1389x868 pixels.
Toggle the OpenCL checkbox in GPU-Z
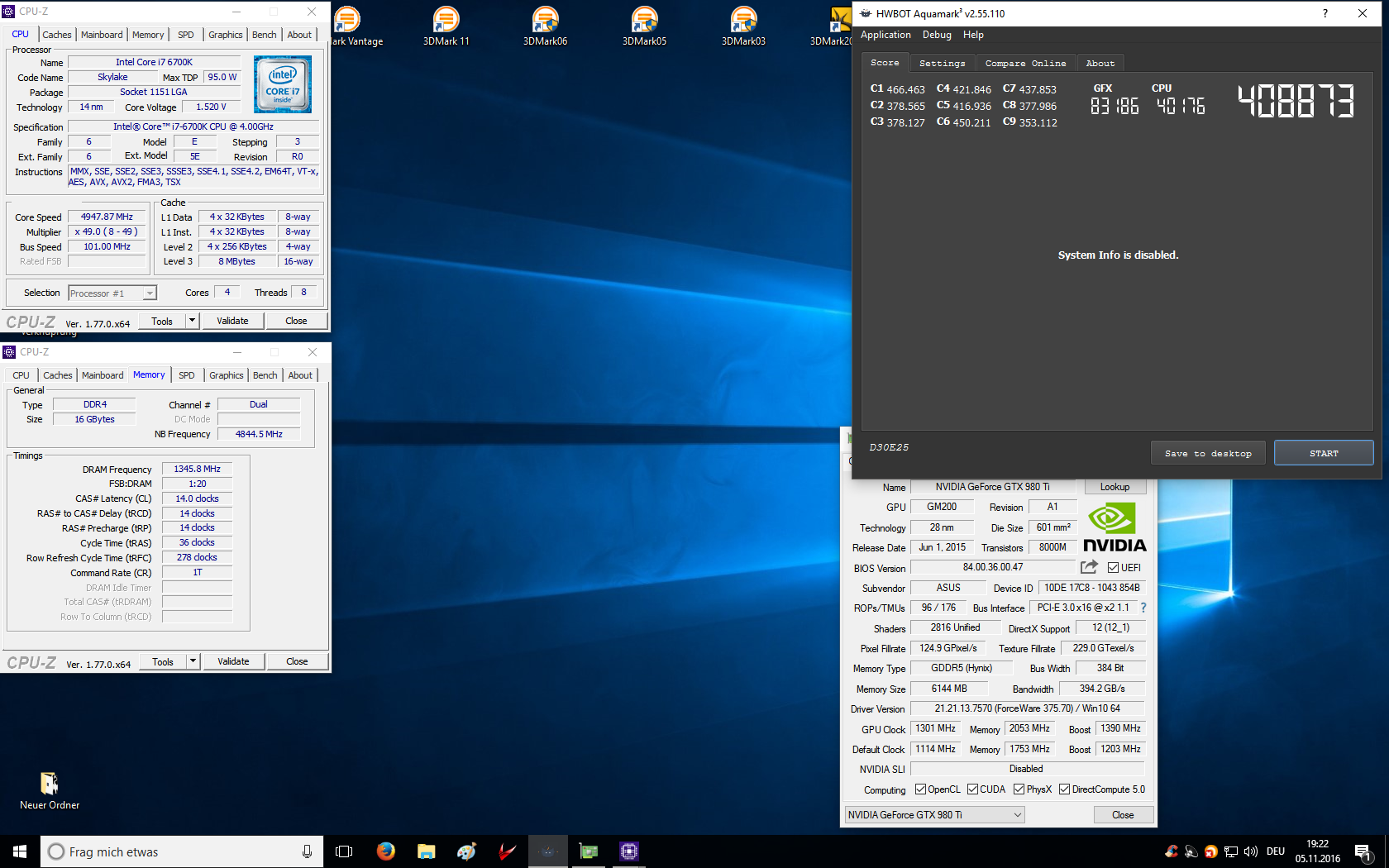click(x=920, y=789)
